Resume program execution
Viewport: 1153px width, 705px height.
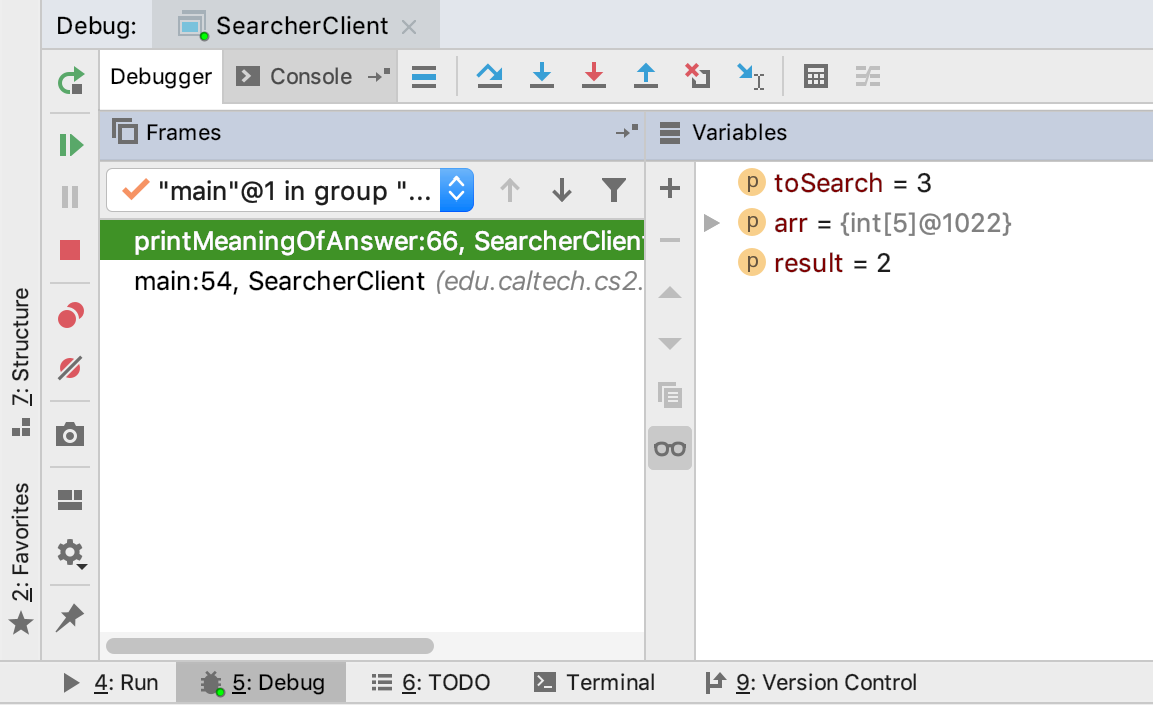[70, 145]
